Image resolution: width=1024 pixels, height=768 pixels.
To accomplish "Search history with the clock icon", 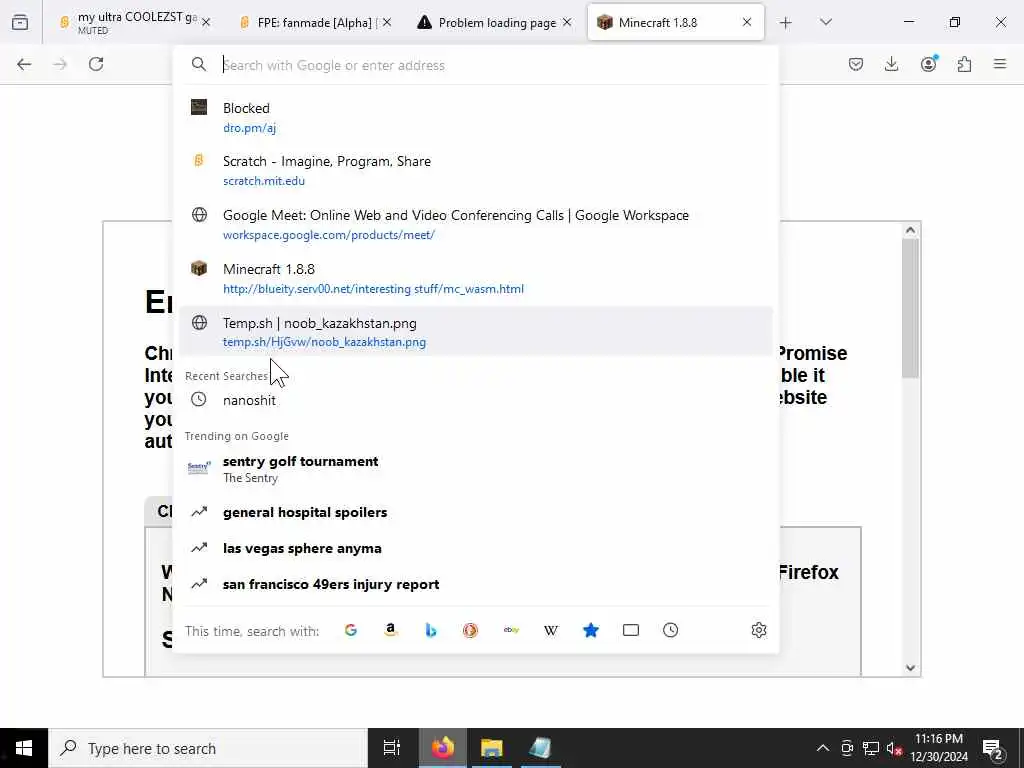I will (x=670, y=630).
